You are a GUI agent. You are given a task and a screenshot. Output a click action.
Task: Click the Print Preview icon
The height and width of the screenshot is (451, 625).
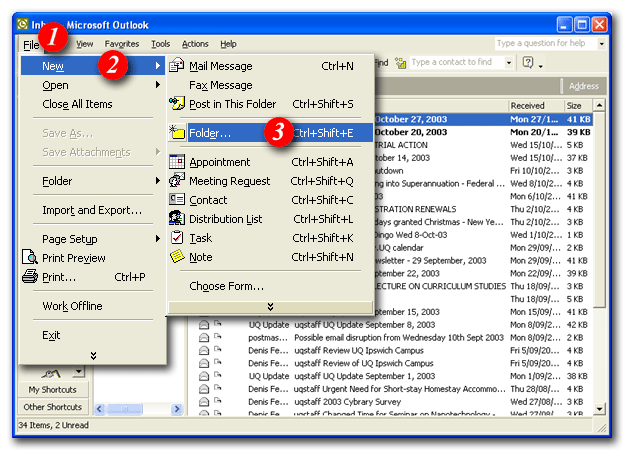click(x=29, y=258)
